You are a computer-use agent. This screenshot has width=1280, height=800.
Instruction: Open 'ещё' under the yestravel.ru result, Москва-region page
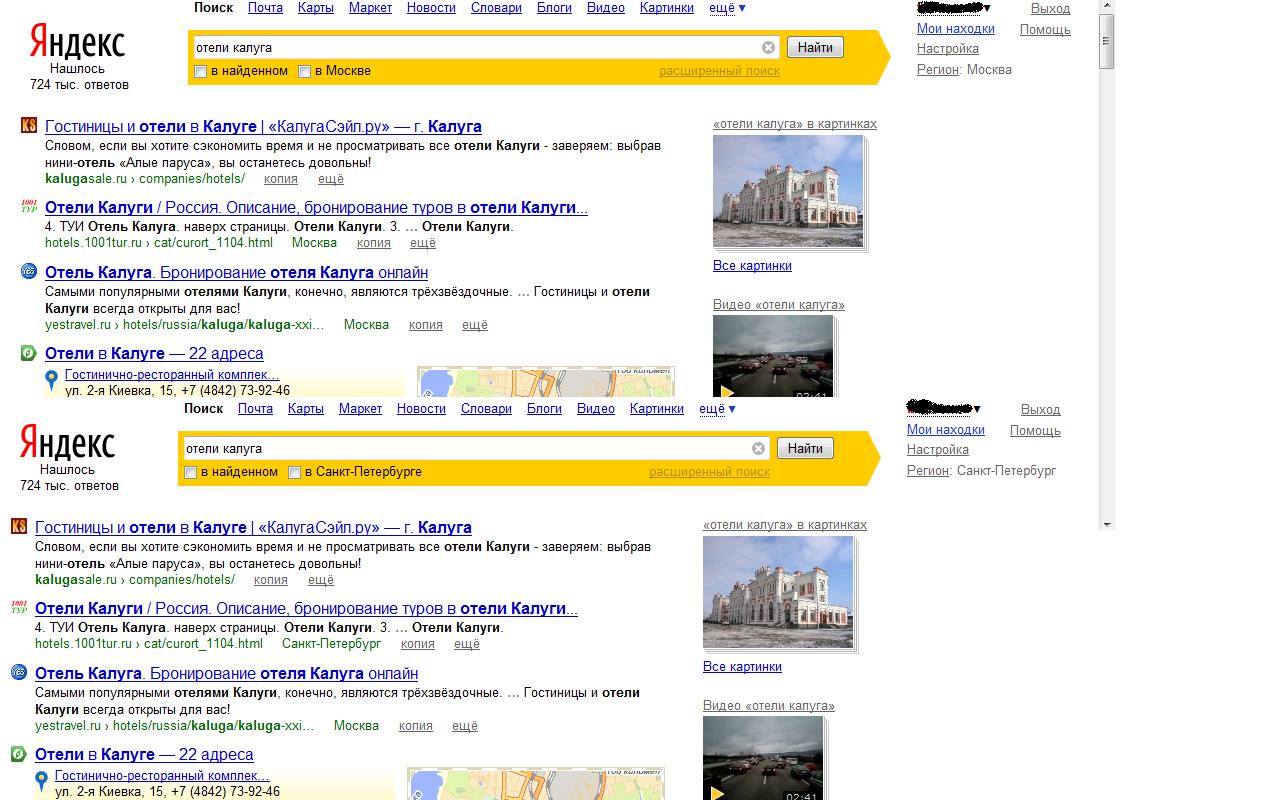475,325
